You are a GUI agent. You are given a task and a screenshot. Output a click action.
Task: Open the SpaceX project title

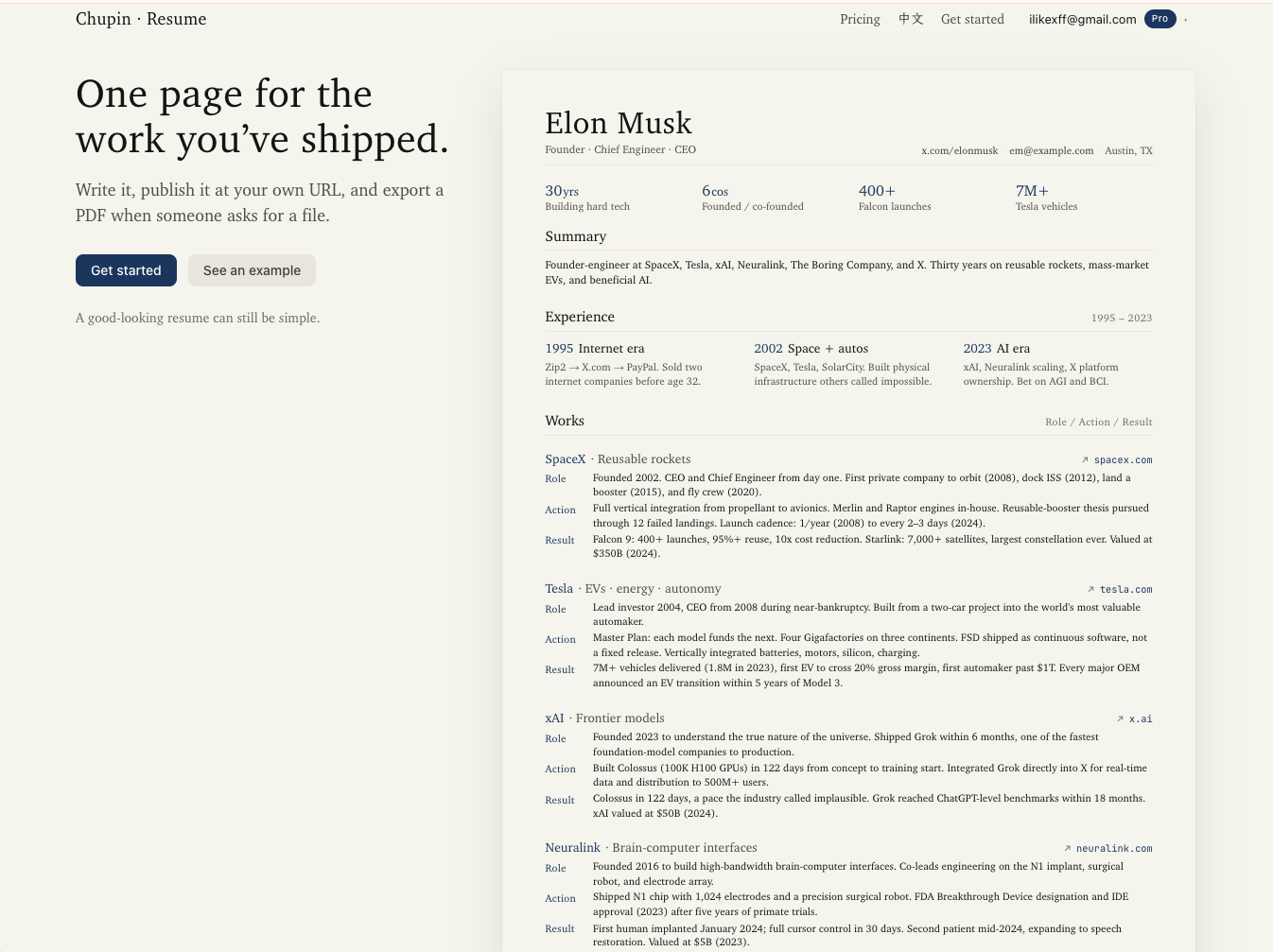[x=566, y=459]
